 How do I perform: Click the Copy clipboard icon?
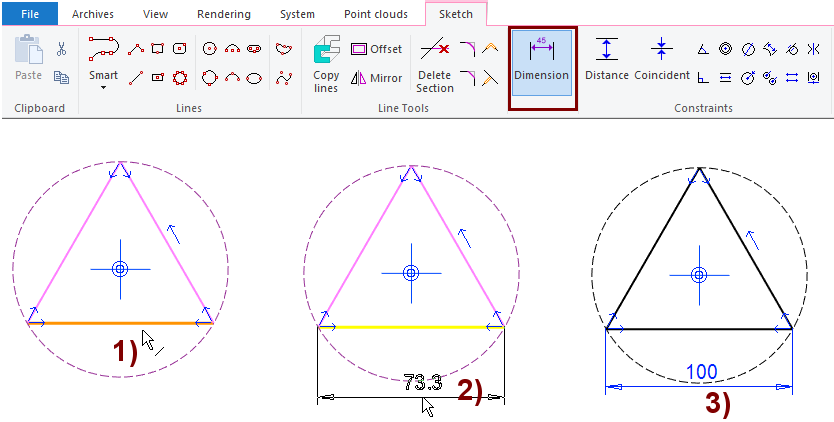click(61, 77)
